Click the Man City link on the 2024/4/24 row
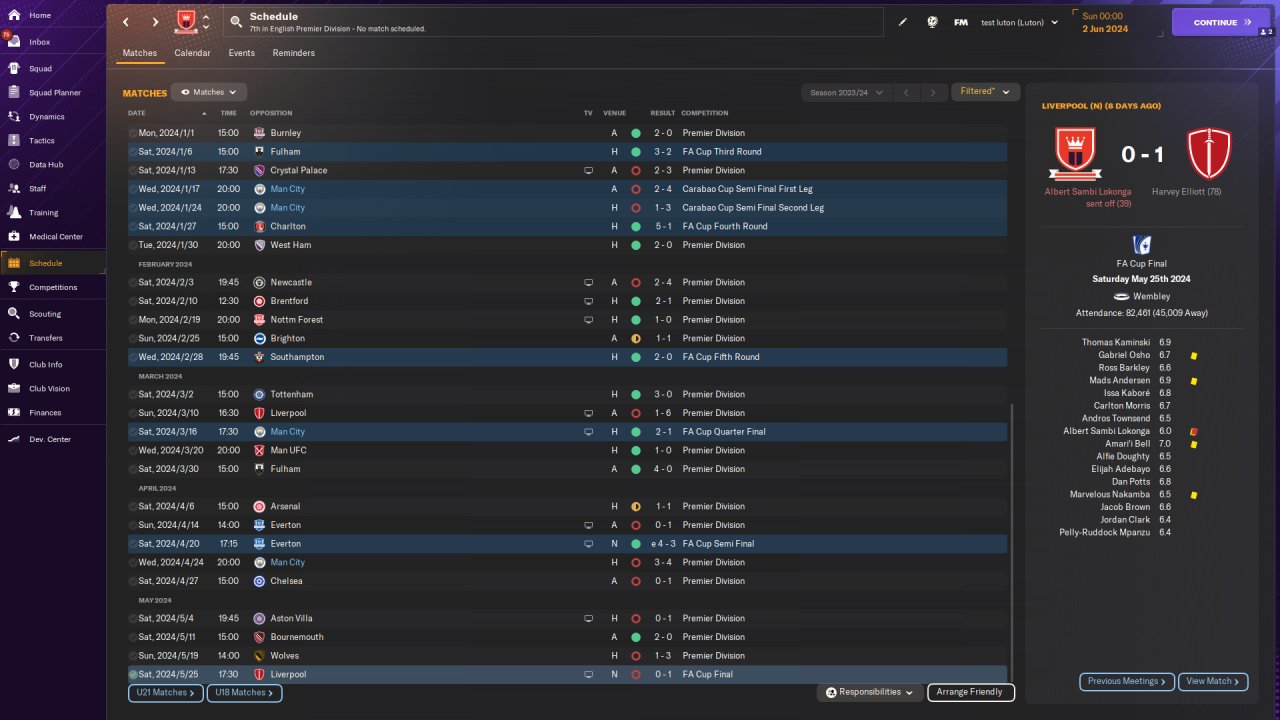1280x720 pixels. [x=288, y=563]
